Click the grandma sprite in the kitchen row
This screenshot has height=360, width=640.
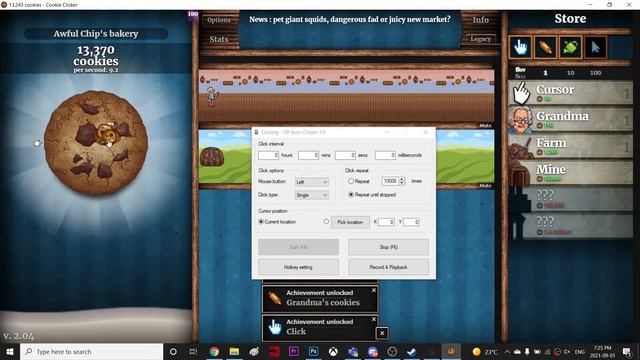tap(212, 97)
